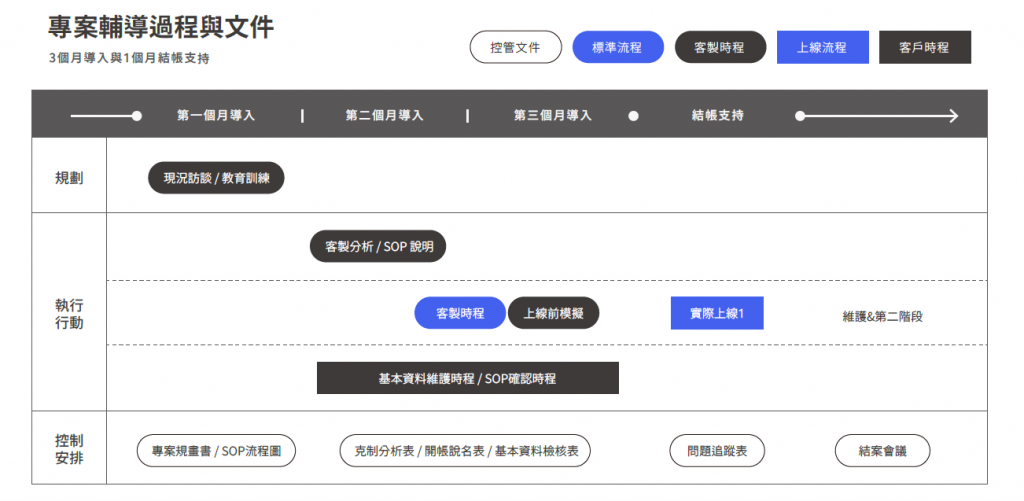The height and width of the screenshot is (501, 1024).
Task: Click the 客製時程 legend pill at top
Action: pyautogui.click(x=720, y=47)
